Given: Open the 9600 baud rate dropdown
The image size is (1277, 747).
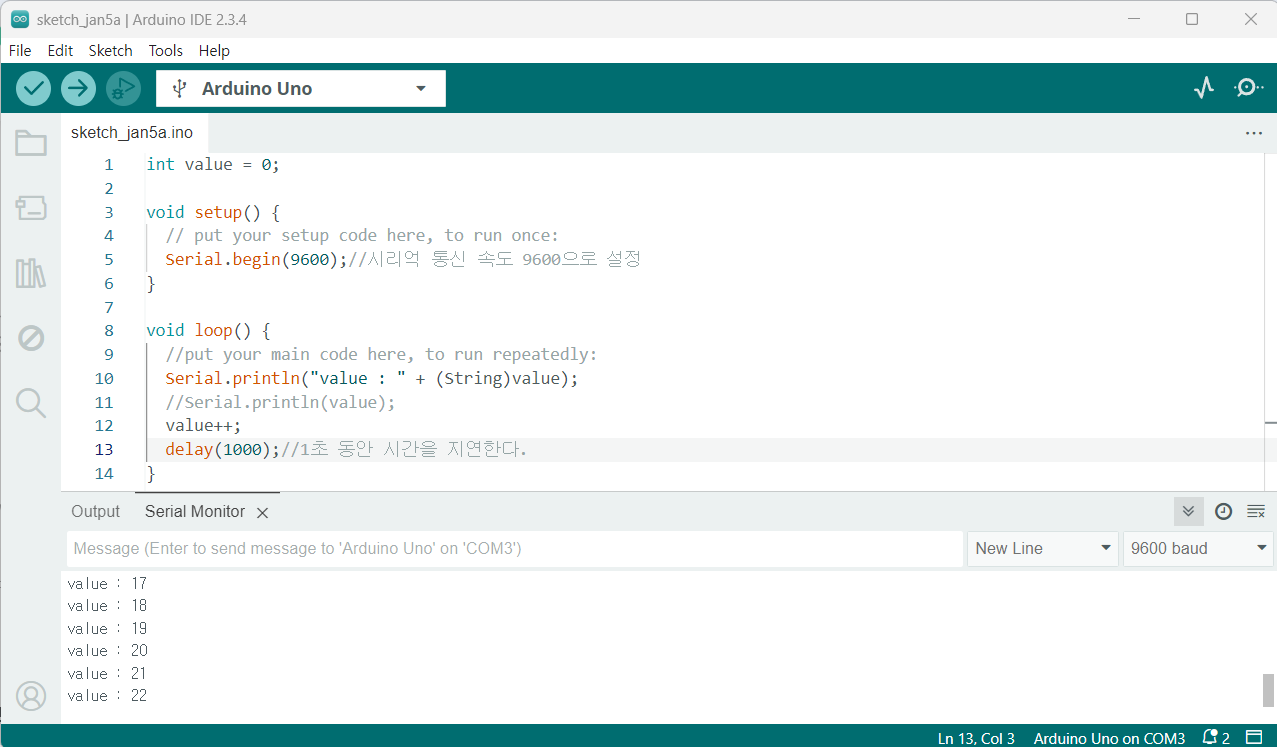Looking at the screenshot, I should 1198,548.
